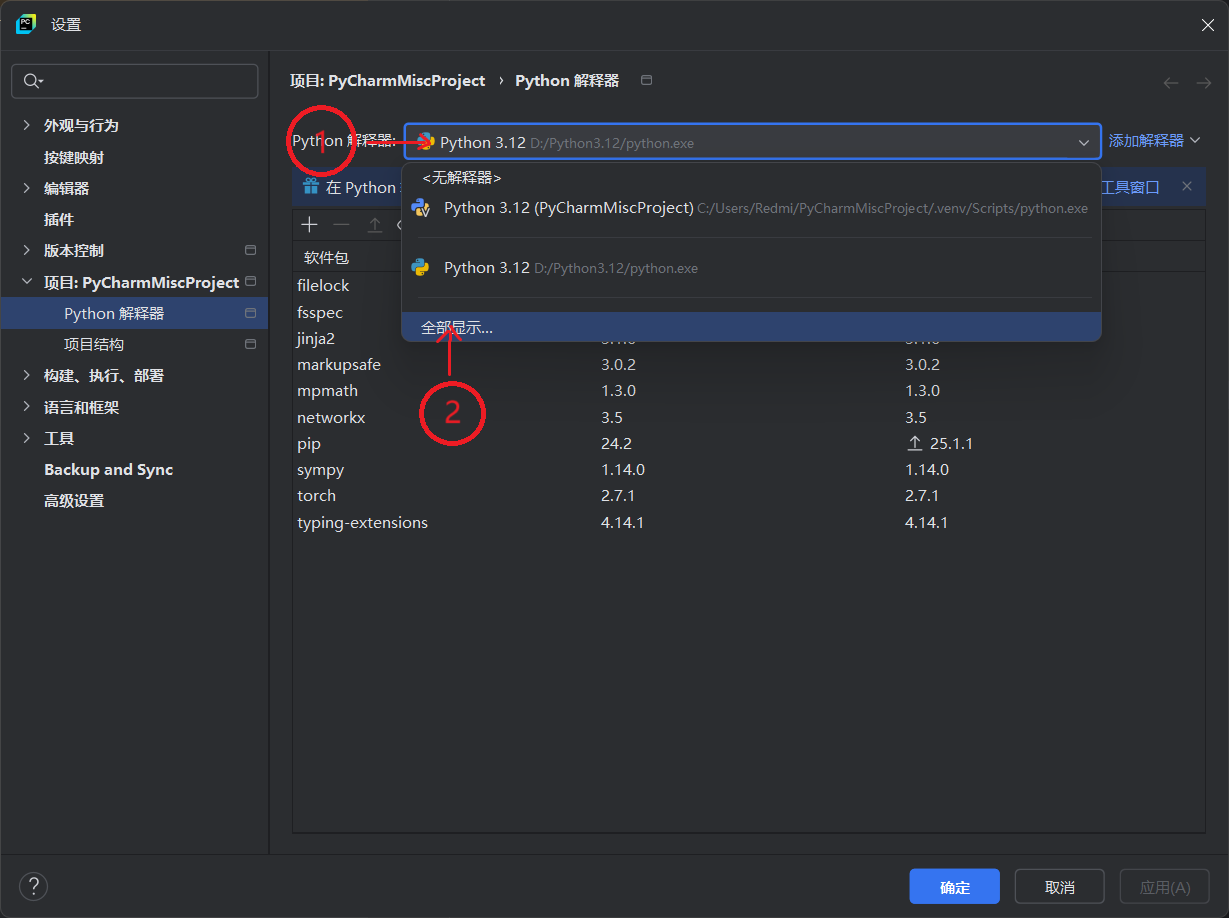1229x918 pixels.
Task: Click the upgrade package arrow icon
Action: [375, 225]
